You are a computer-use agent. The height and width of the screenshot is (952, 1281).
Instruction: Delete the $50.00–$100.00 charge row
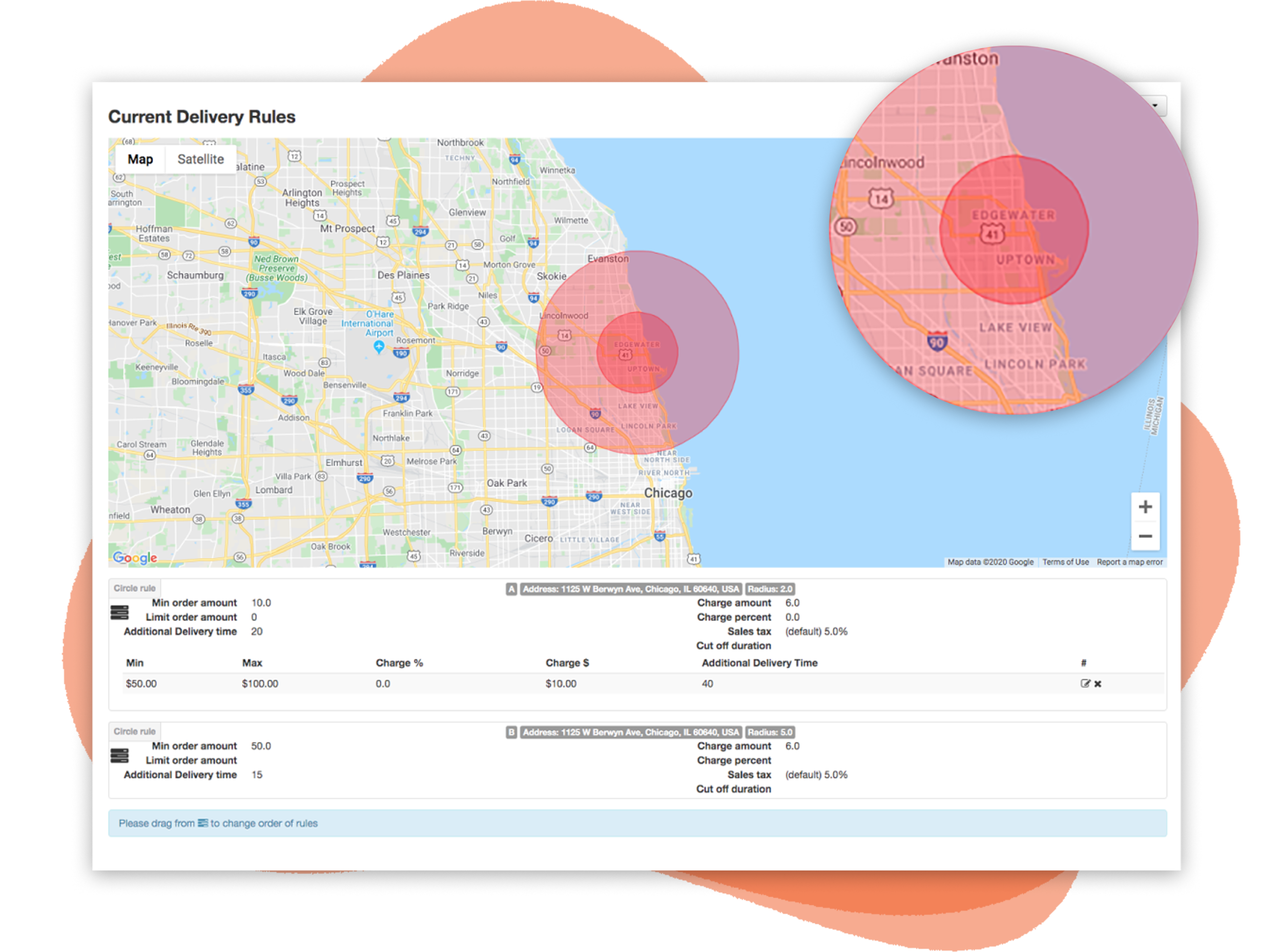tap(1098, 684)
